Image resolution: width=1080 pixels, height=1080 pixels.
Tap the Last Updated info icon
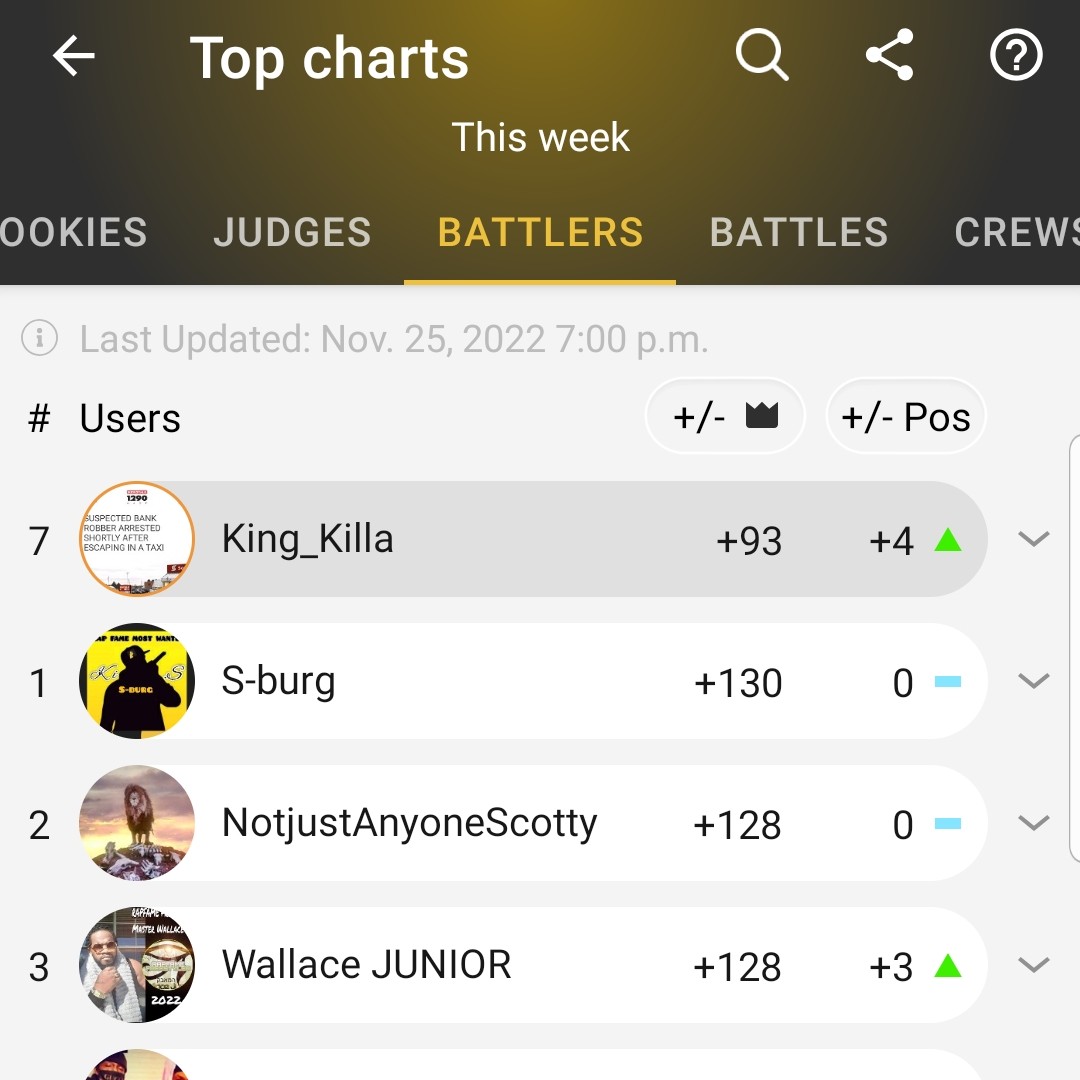pos(39,338)
